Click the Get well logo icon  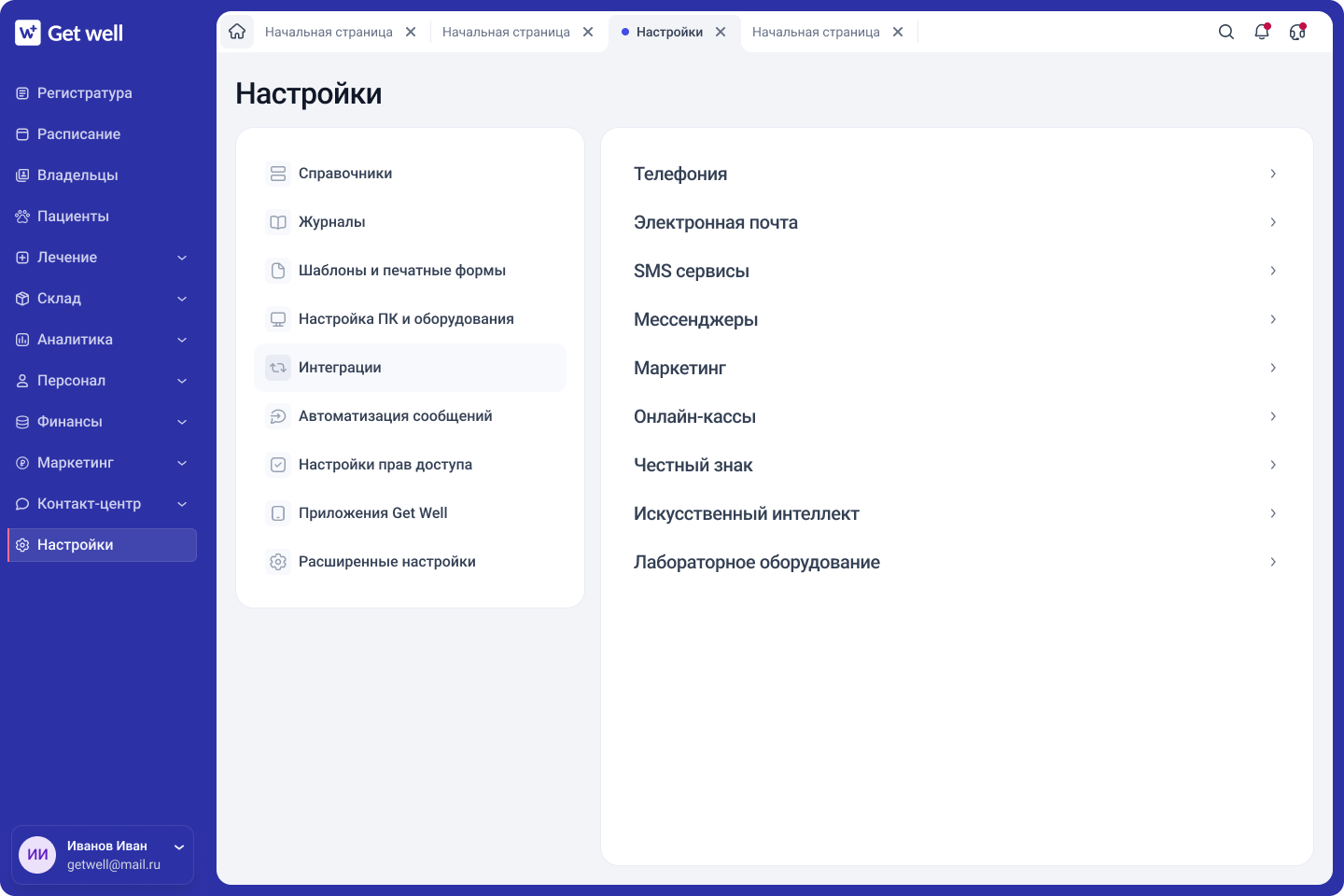coord(28,33)
